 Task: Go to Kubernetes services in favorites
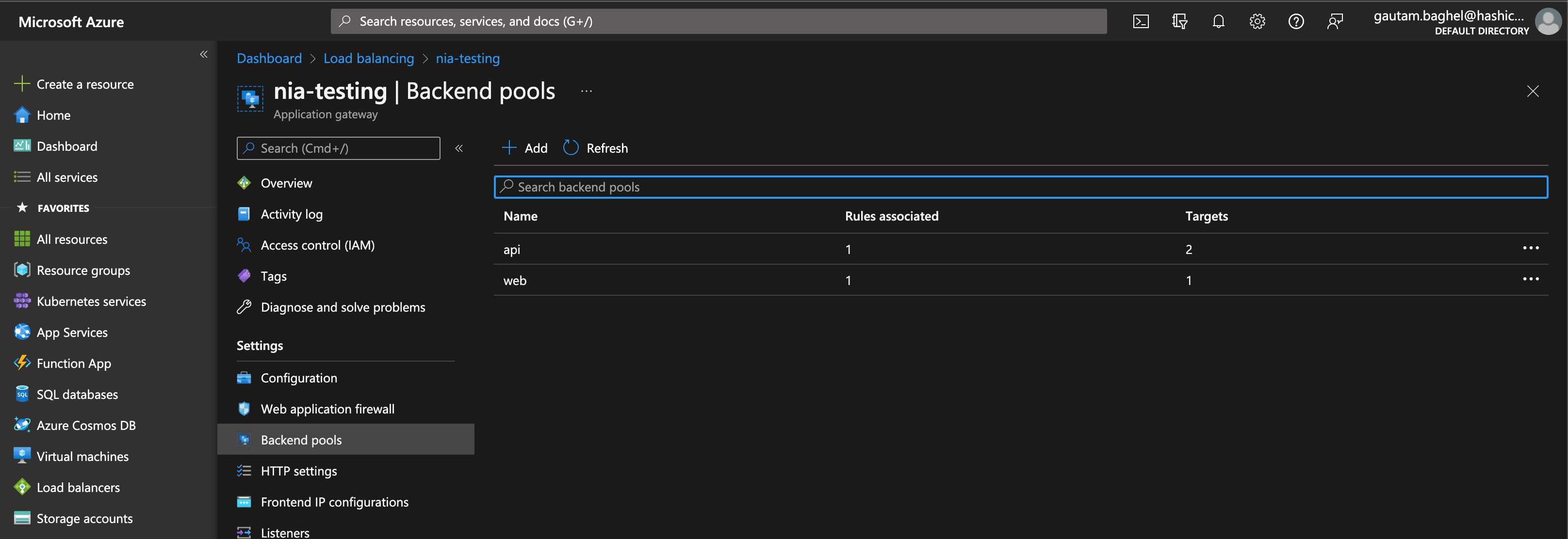point(91,301)
